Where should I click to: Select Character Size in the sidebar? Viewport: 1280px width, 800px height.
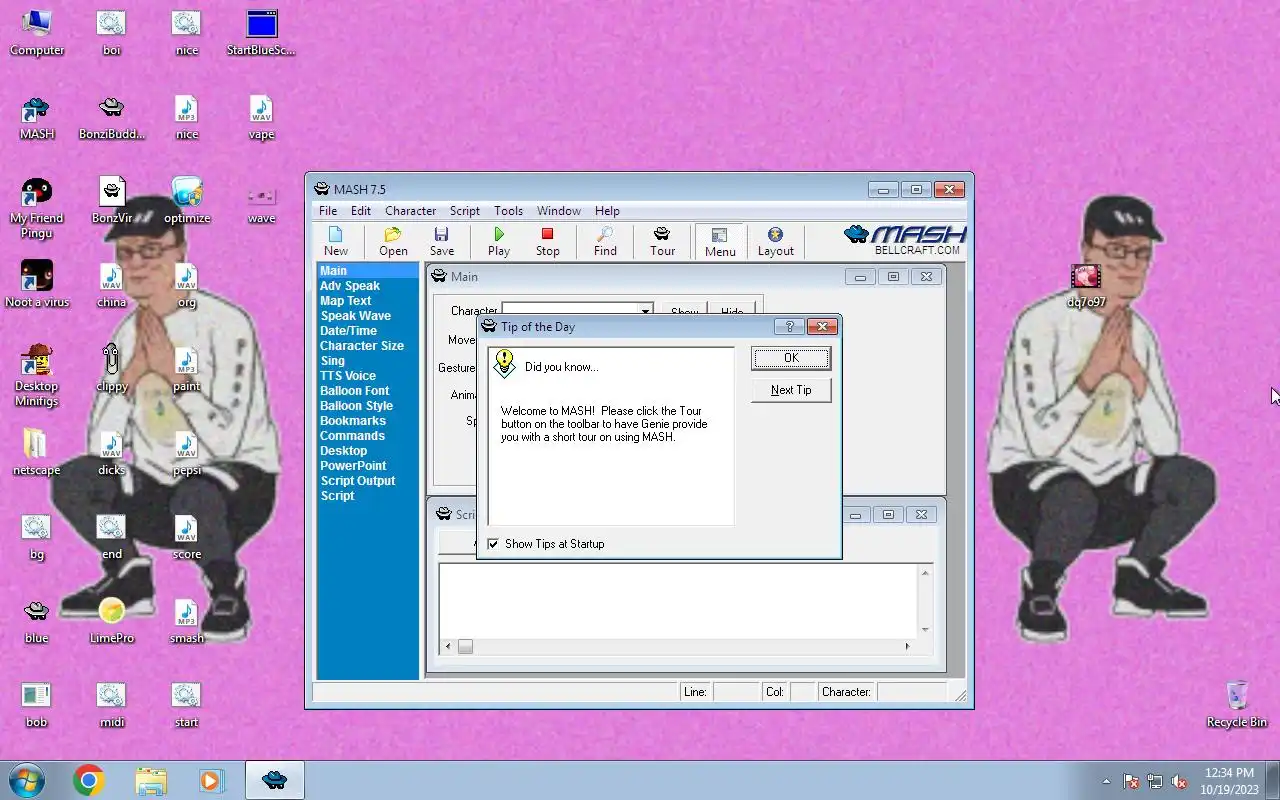click(362, 346)
